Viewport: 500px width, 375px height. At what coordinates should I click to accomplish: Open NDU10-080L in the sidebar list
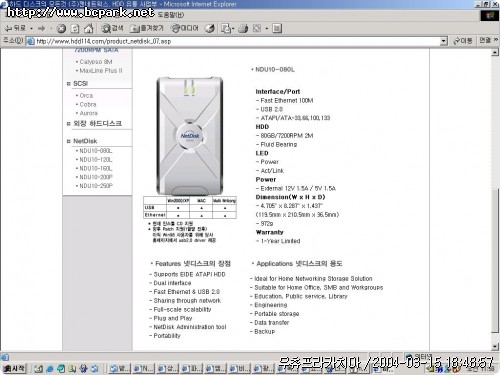(96, 151)
